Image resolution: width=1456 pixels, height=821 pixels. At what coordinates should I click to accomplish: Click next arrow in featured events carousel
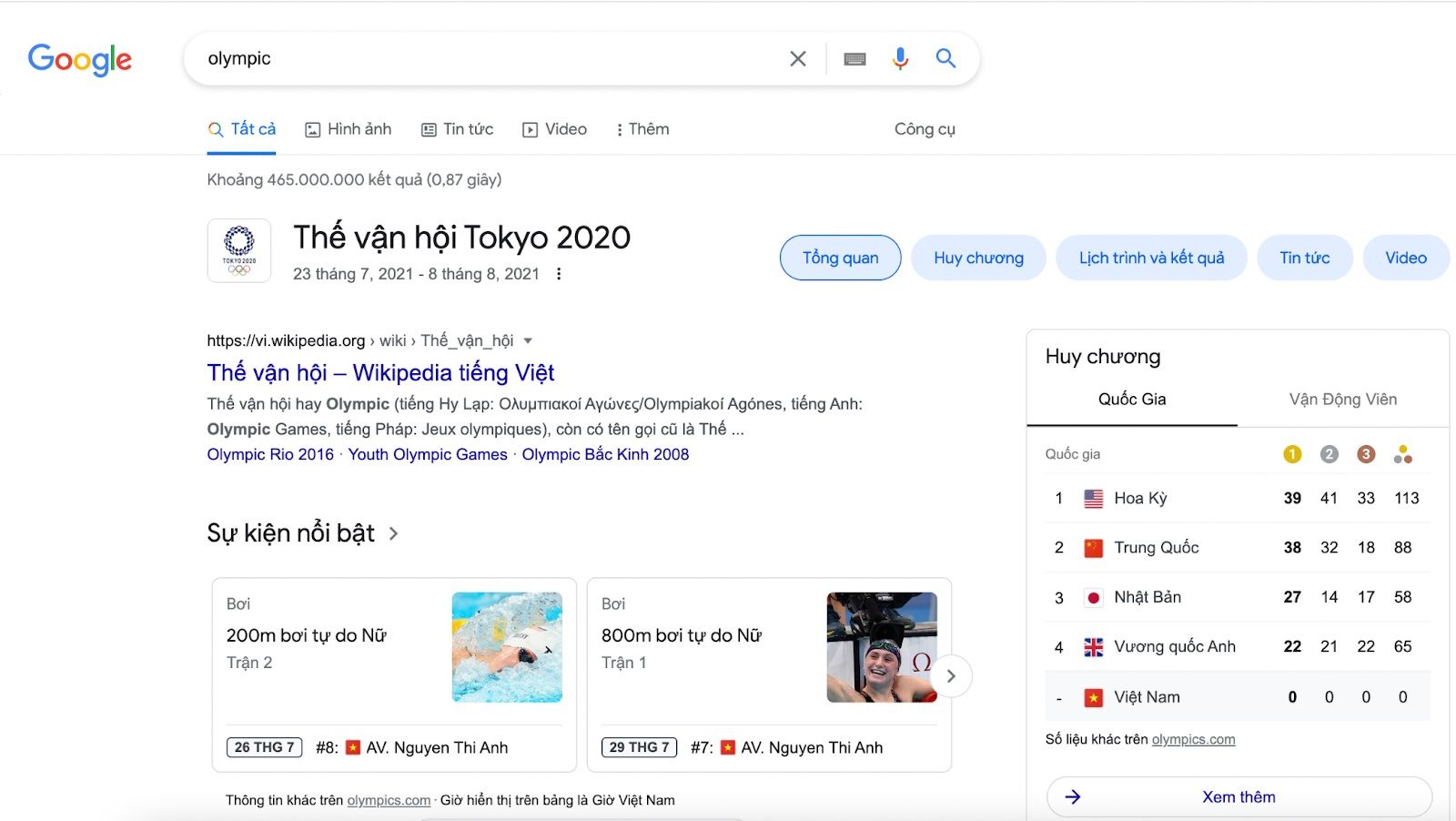951,676
